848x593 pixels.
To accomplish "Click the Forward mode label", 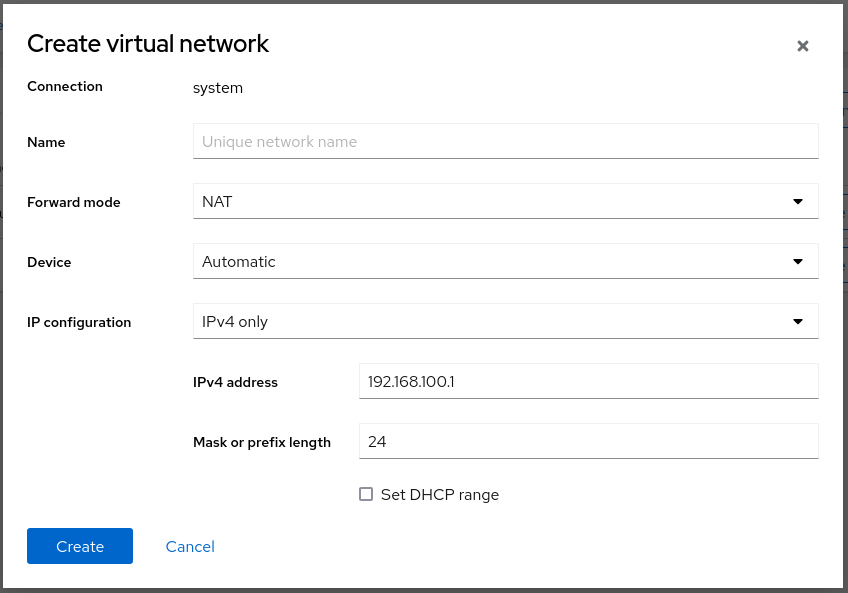I will pyautogui.click(x=73, y=202).
